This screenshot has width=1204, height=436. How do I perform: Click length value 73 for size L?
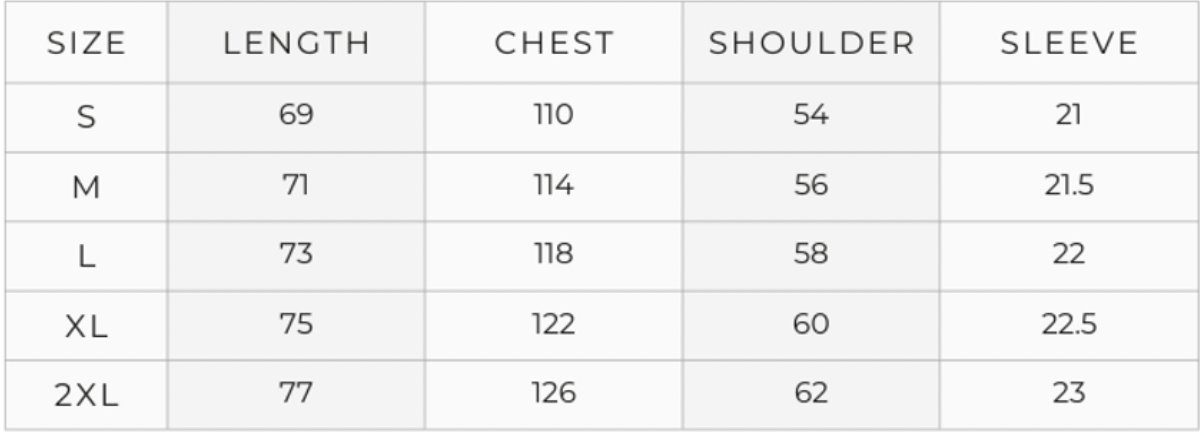(297, 255)
